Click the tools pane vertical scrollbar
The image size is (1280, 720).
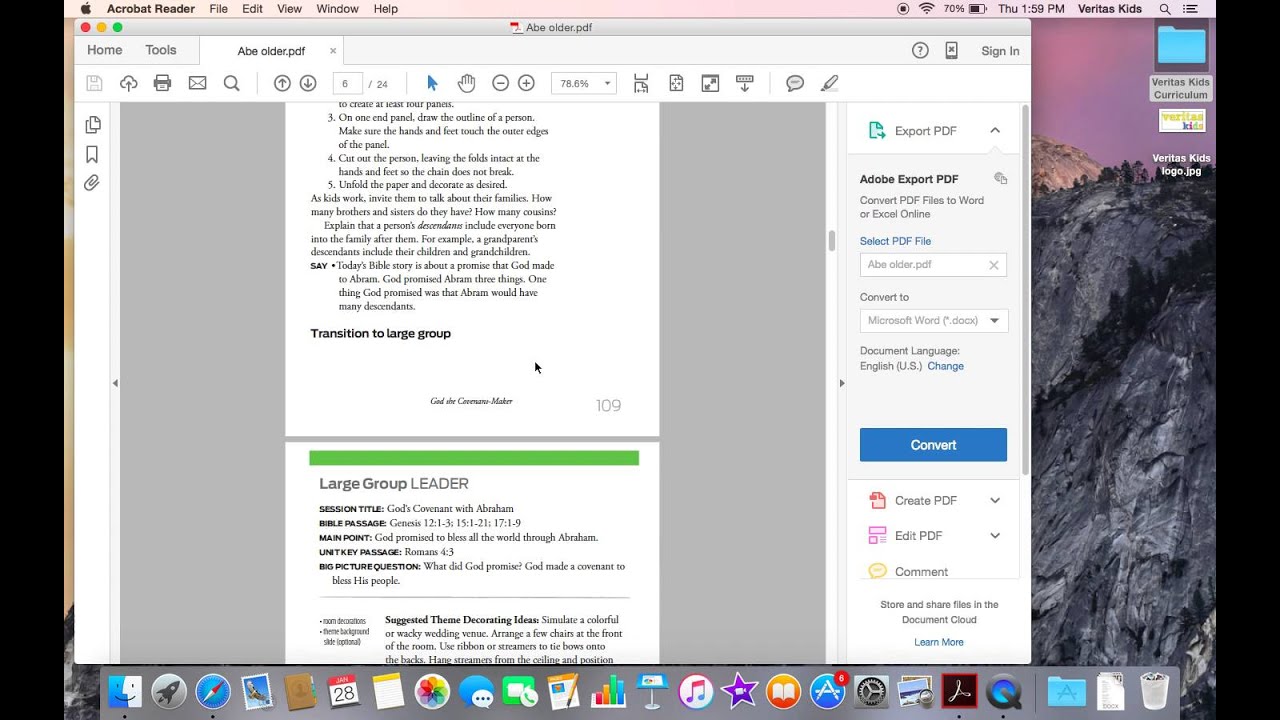[x=1024, y=290]
